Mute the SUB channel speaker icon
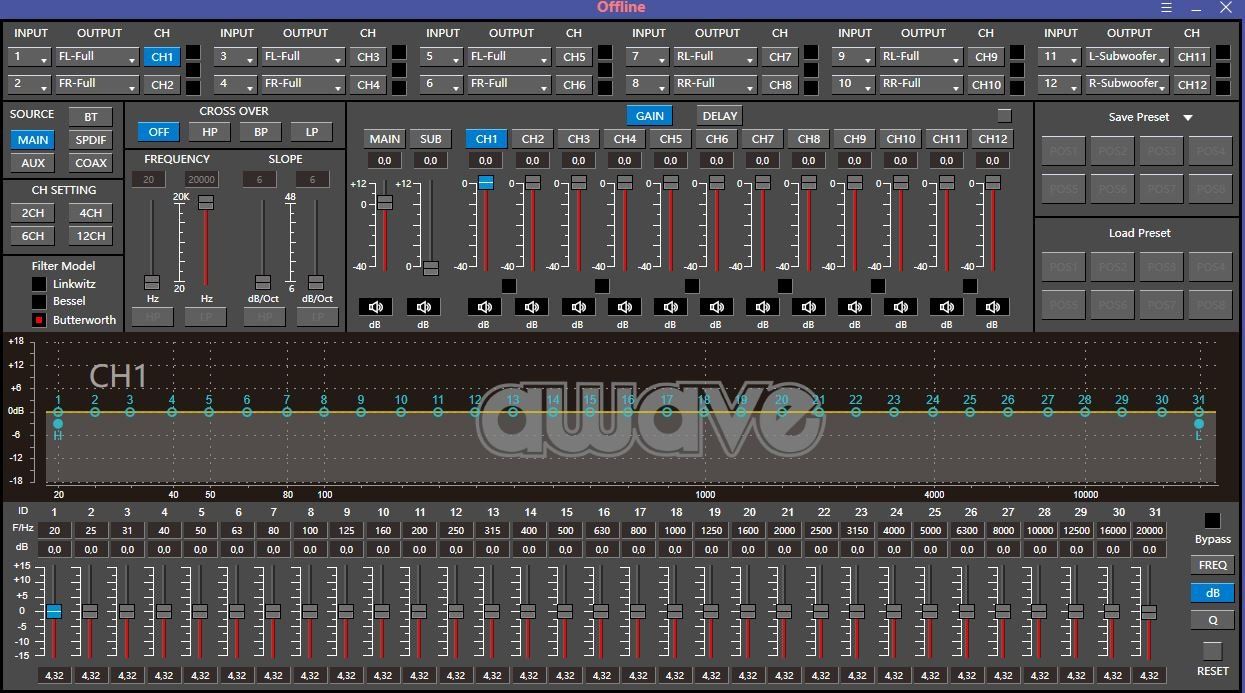The width and height of the screenshot is (1245, 693). 423,307
